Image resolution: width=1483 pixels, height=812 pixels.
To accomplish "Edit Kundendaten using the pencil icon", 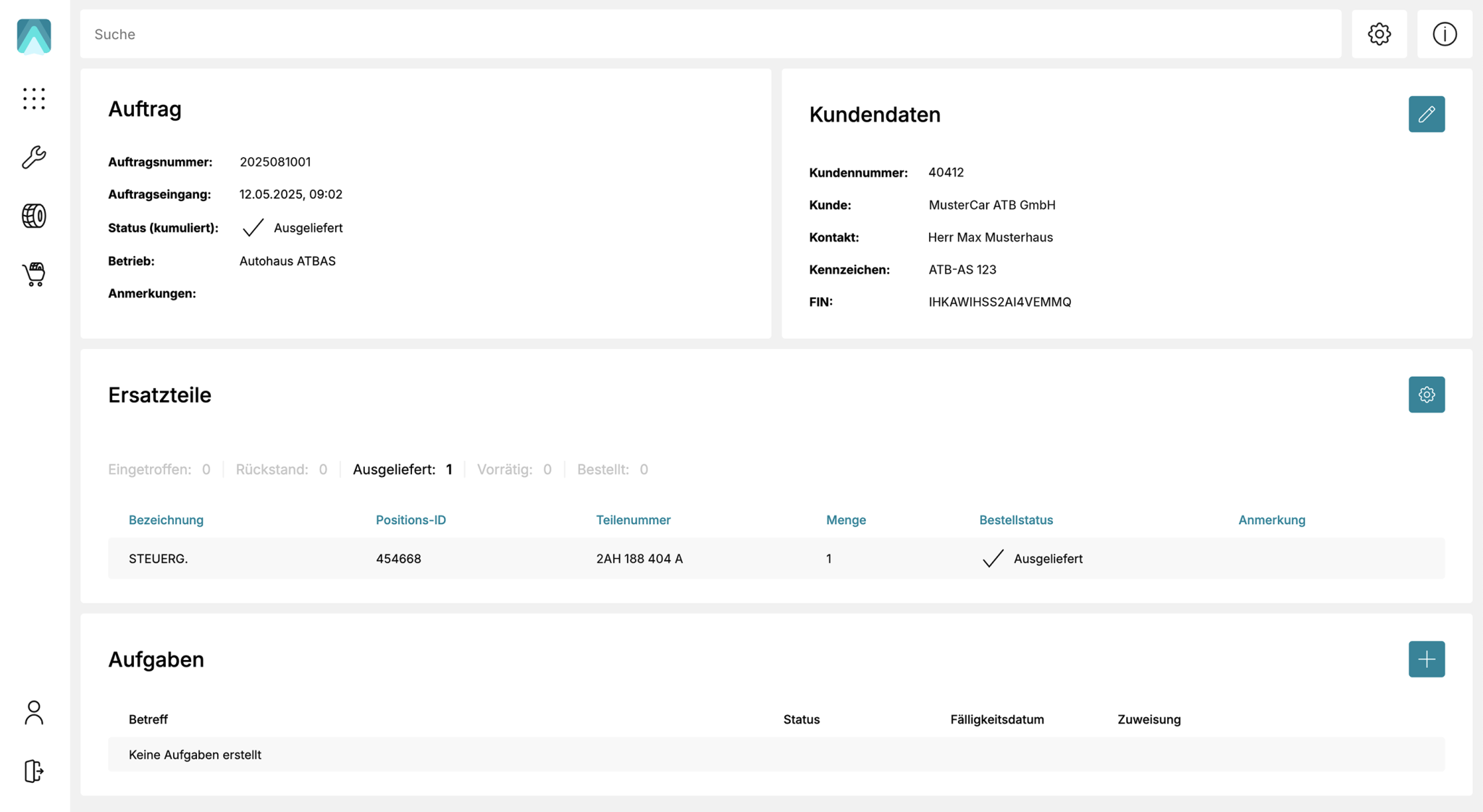I will [1427, 114].
